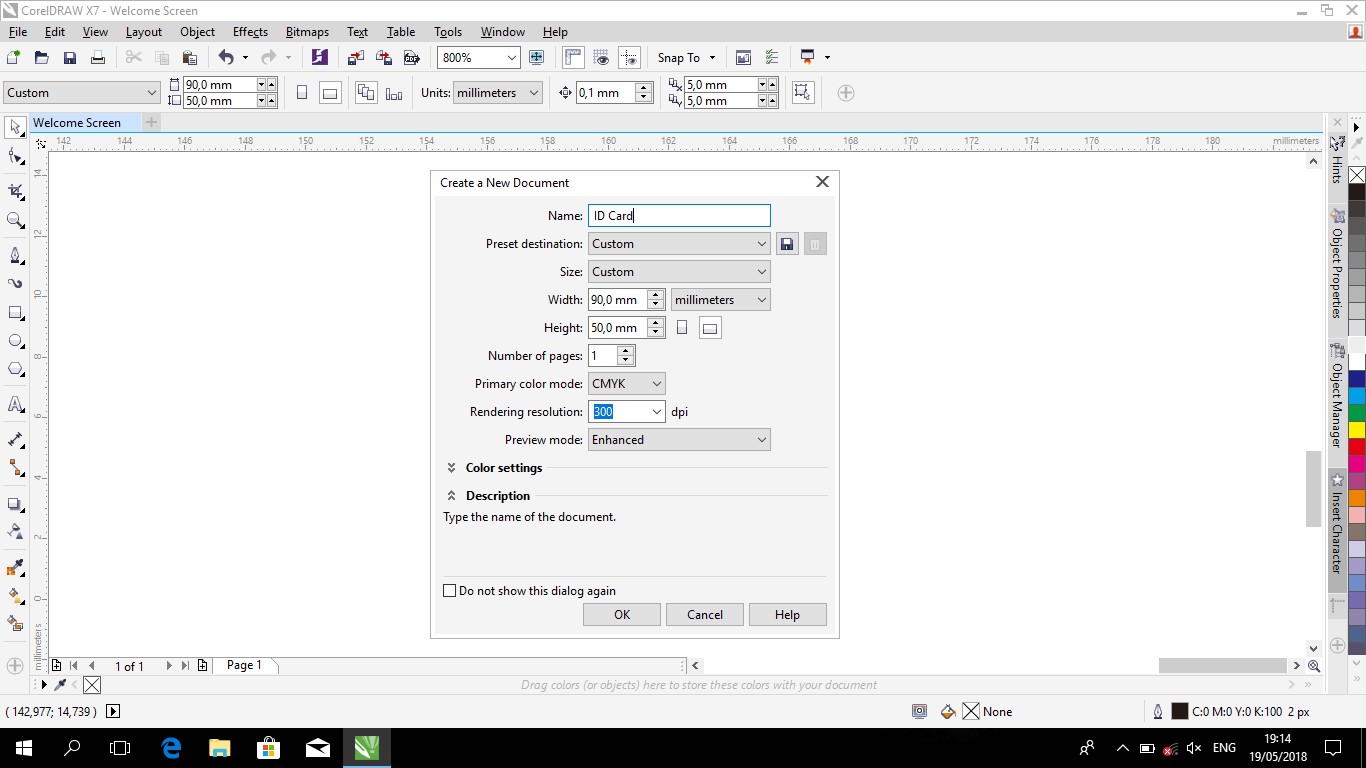Expand the Color settings section
The height and width of the screenshot is (768, 1366).
452,468
